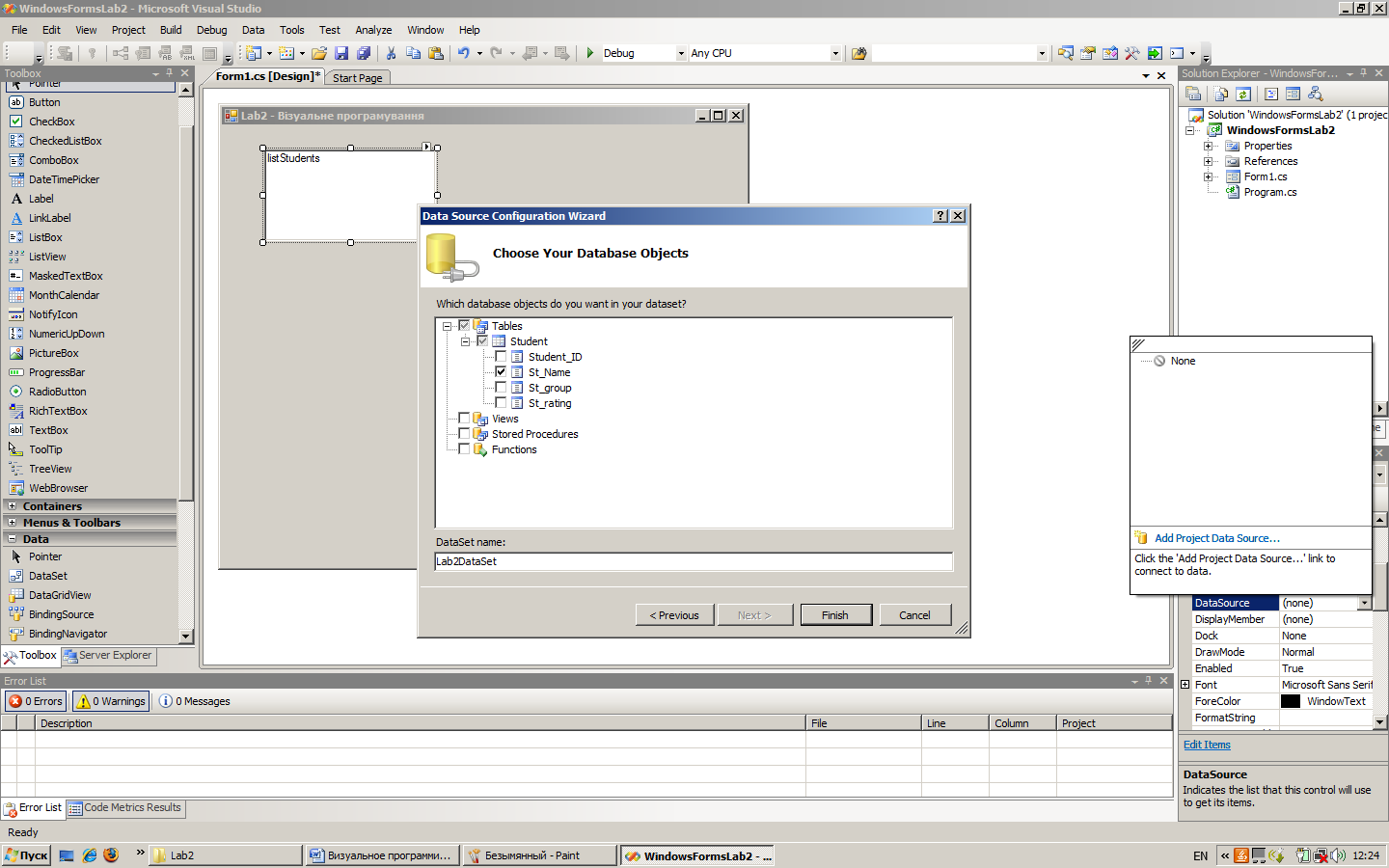
Task: Click the Paste icon in toolbar
Action: (x=436, y=53)
